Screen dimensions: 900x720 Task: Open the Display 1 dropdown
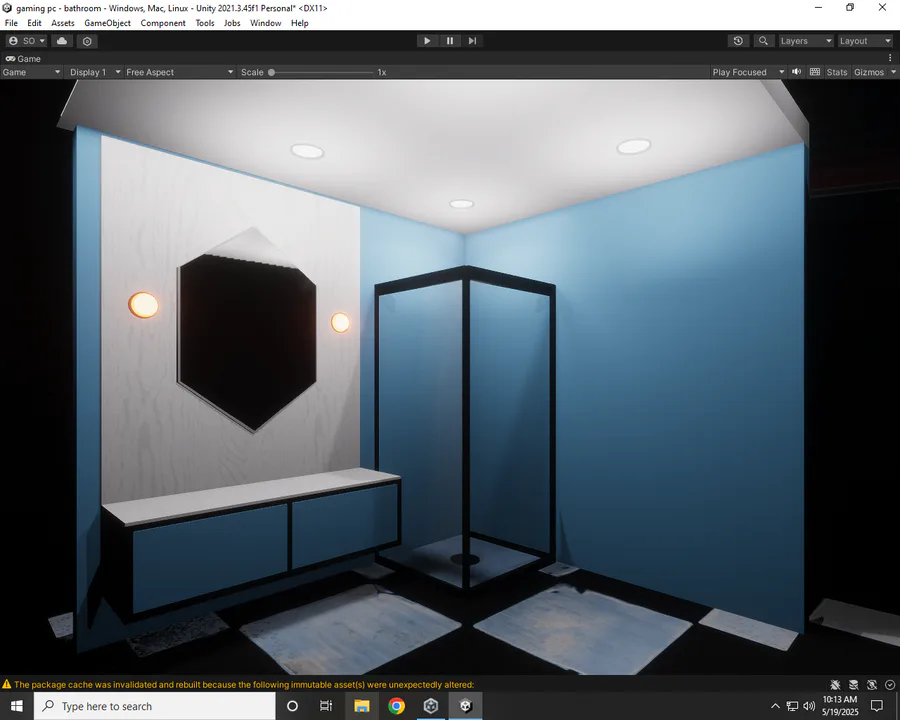click(x=95, y=72)
